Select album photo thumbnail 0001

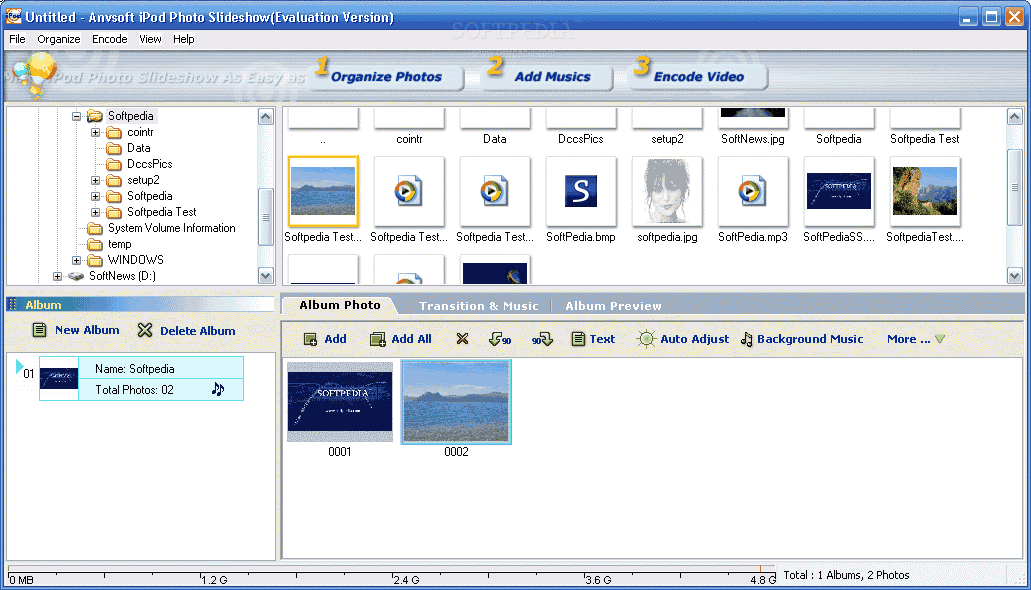coord(340,402)
